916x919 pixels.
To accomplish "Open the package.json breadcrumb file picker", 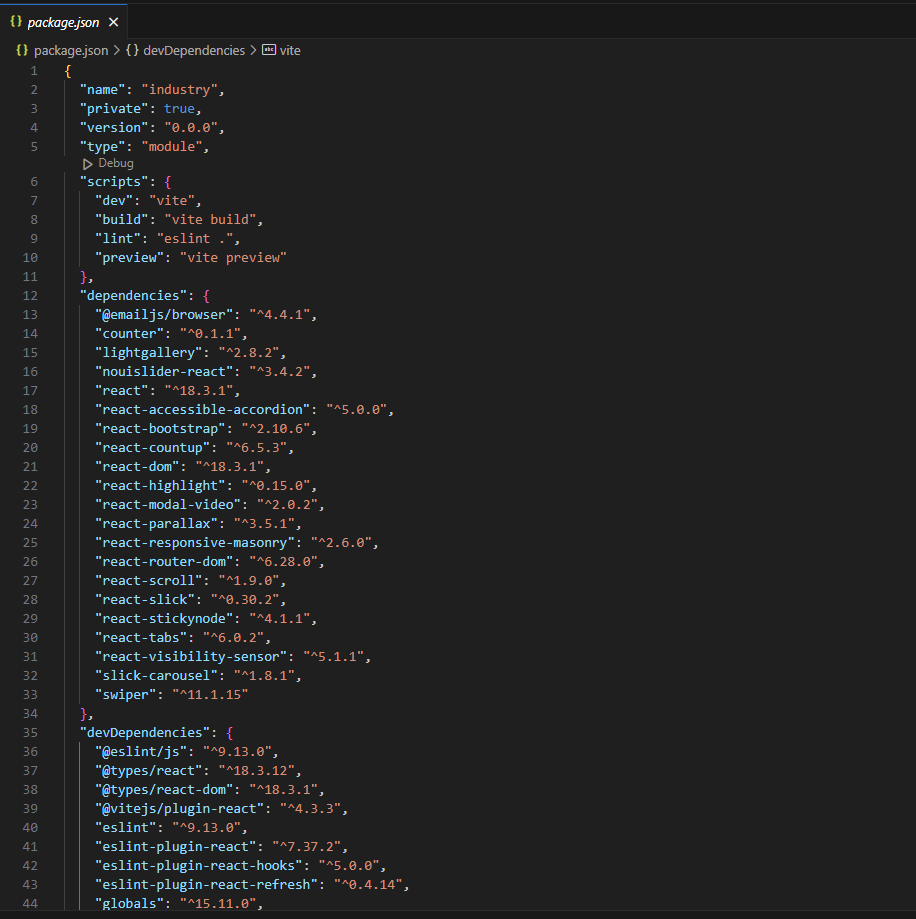I will pyautogui.click(x=71, y=50).
